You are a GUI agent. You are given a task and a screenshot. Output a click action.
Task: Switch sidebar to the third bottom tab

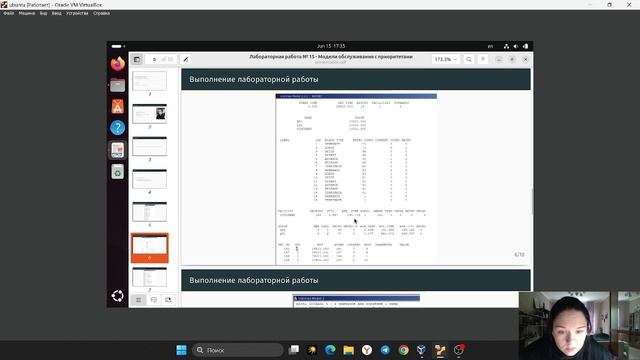tap(168, 300)
